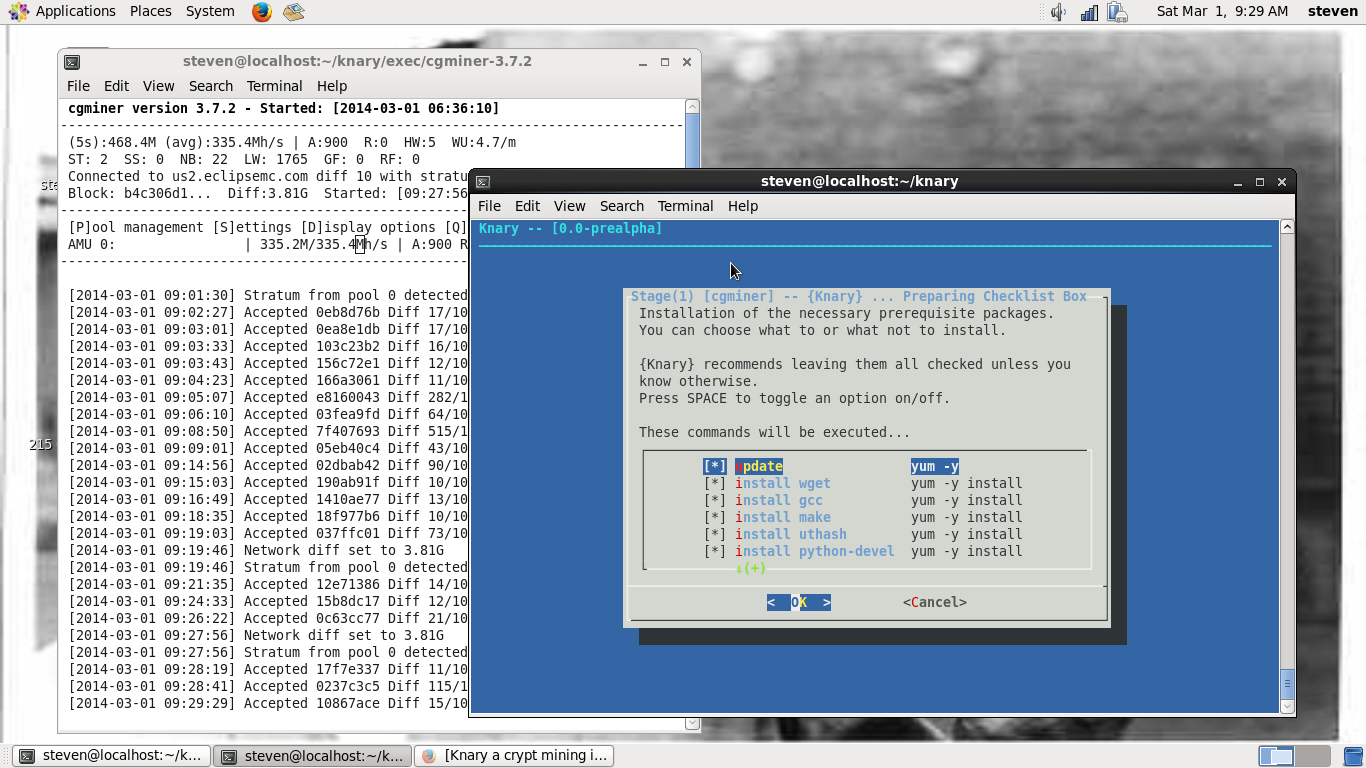Select Cancel in the Knary installer dialog
The width and height of the screenshot is (1366, 768).
934,602
